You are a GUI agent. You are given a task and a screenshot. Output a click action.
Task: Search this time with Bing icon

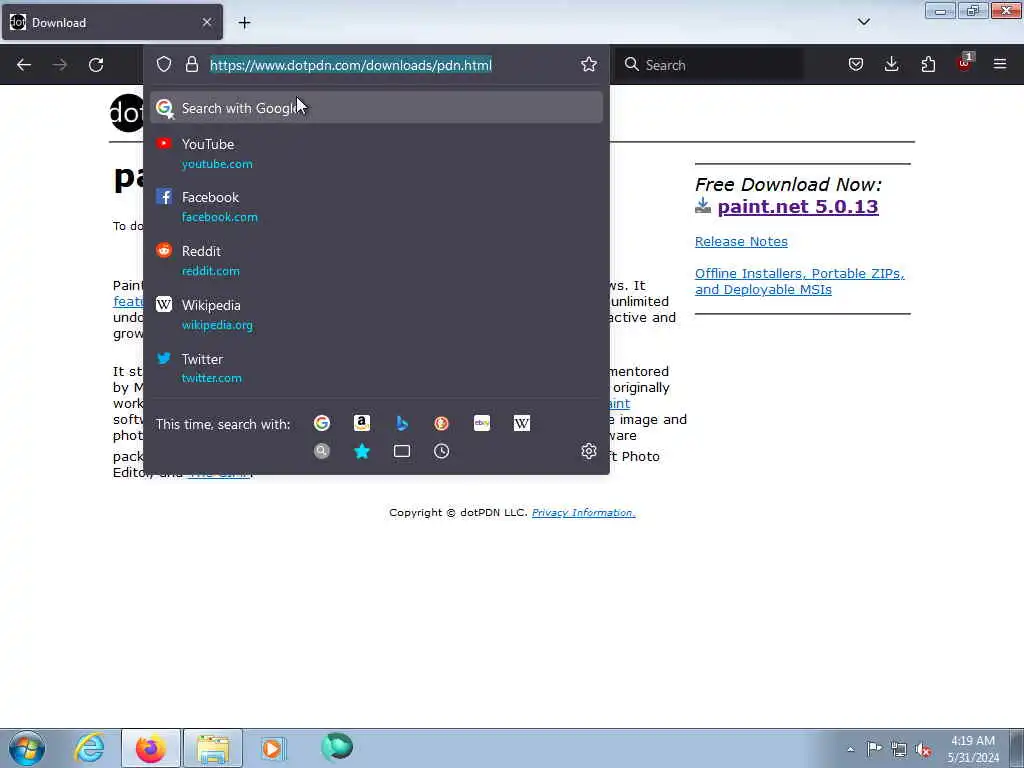pyautogui.click(x=402, y=423)
